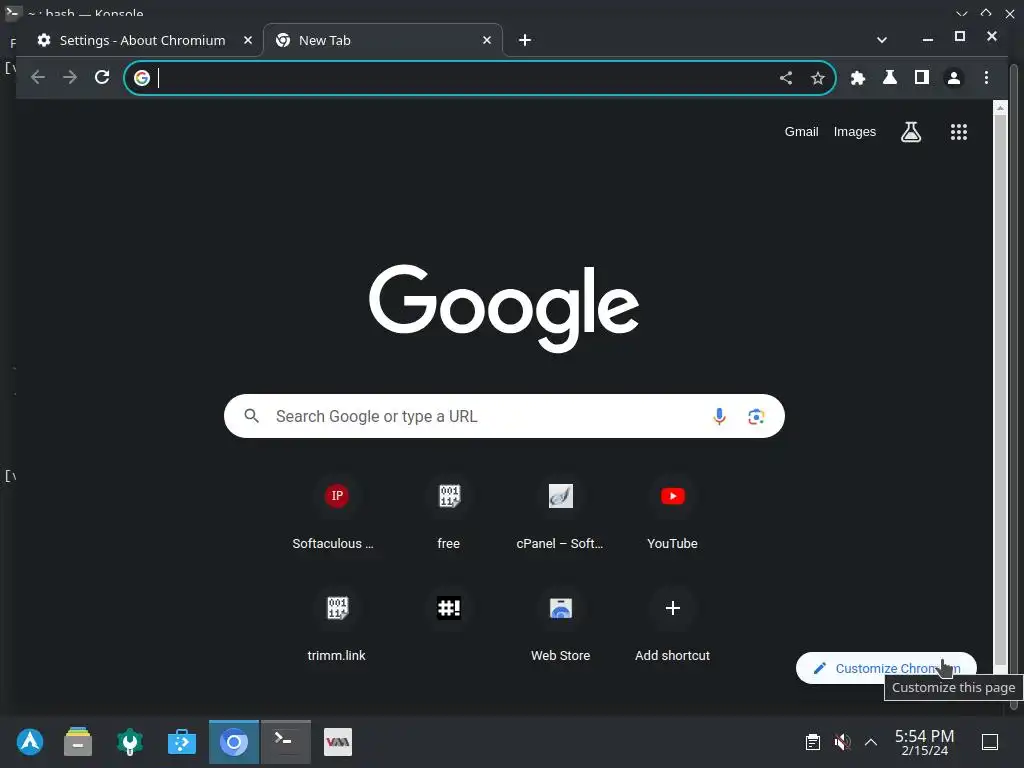
Task: Close the New Tab tab
Action: pos(487,40)
